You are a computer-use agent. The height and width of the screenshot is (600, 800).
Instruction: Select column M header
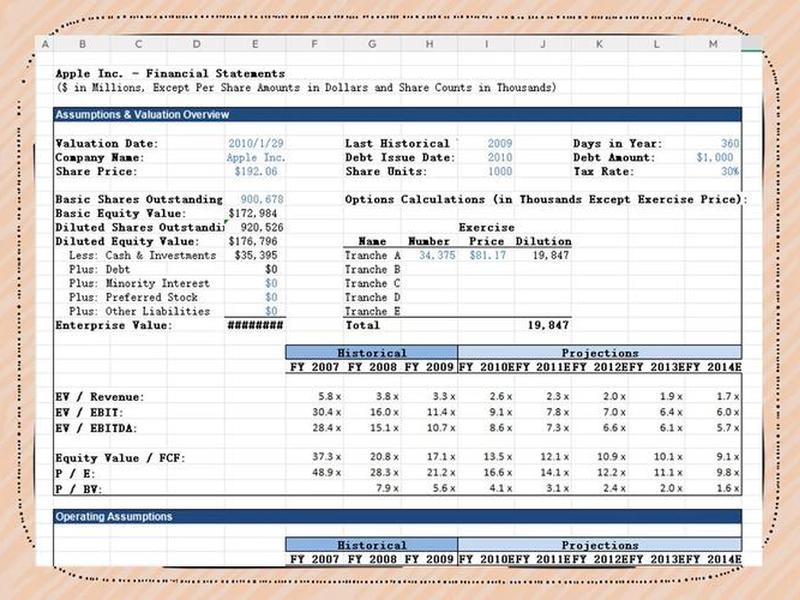click(x=713, y=44)
